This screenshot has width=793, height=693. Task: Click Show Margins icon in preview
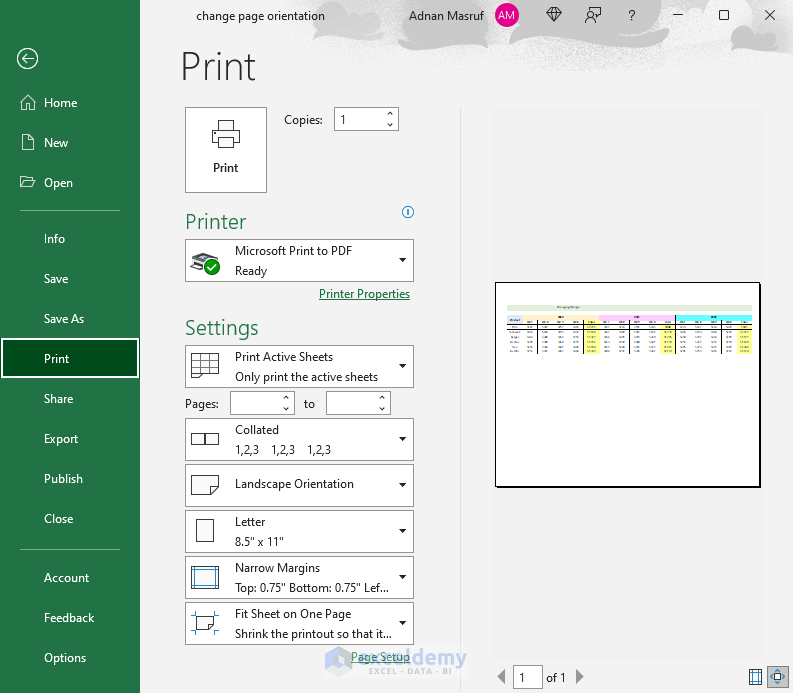point(755,677)
